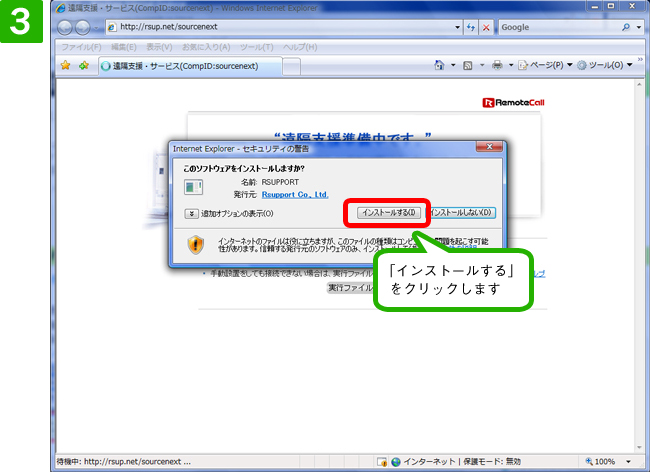
Task: Click the Internet Explorer title bar icon
Action: 61,8
